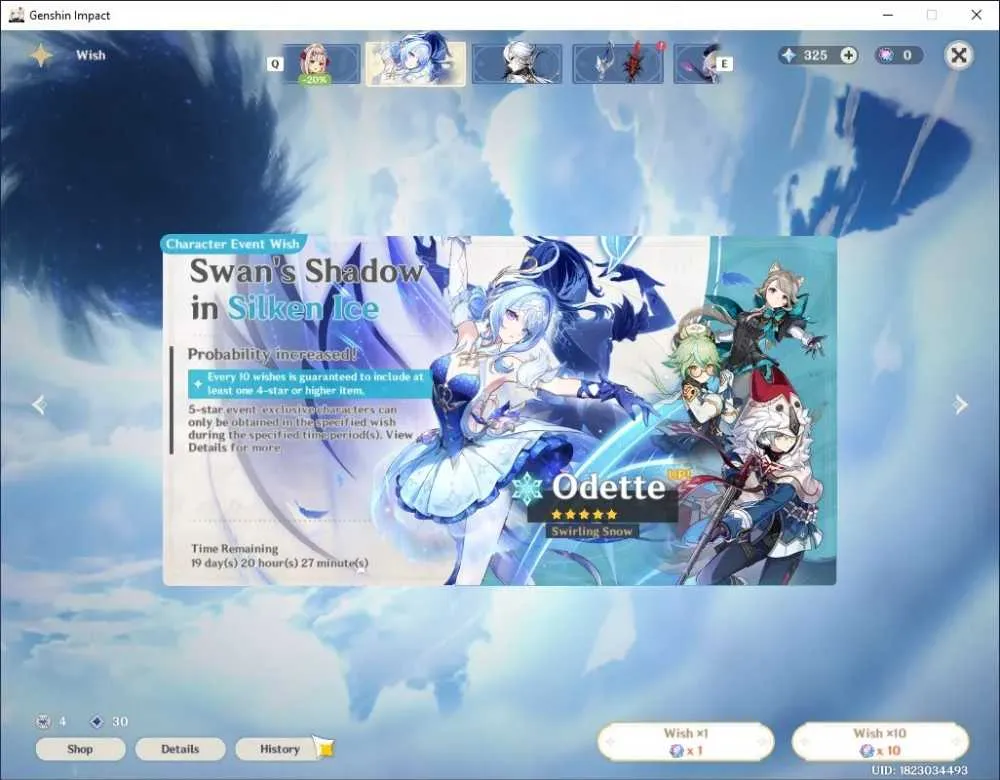Click the Odette five-star name plate
The image size is (1000, 780).
pos(603,503)
